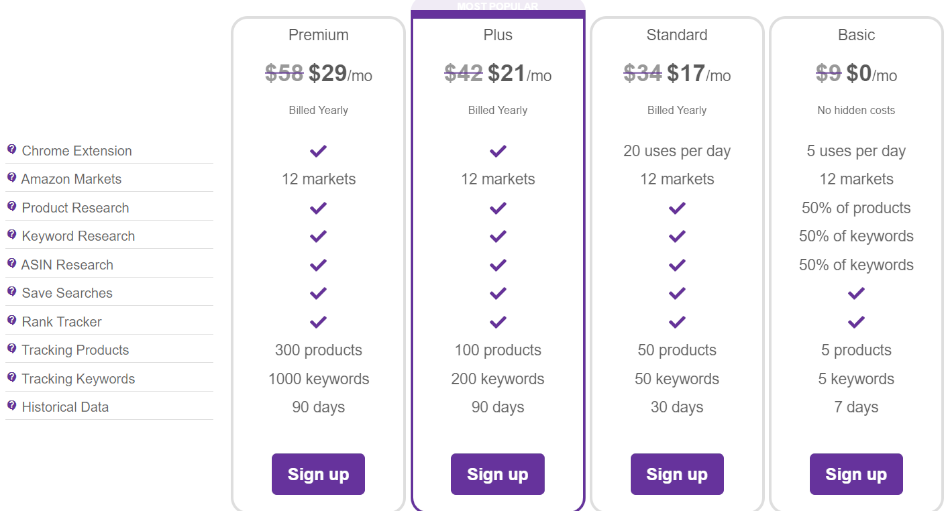950x511 pixels.
Task: Click question icon beside Keyword Research
Action: click(x=12, y=235)
